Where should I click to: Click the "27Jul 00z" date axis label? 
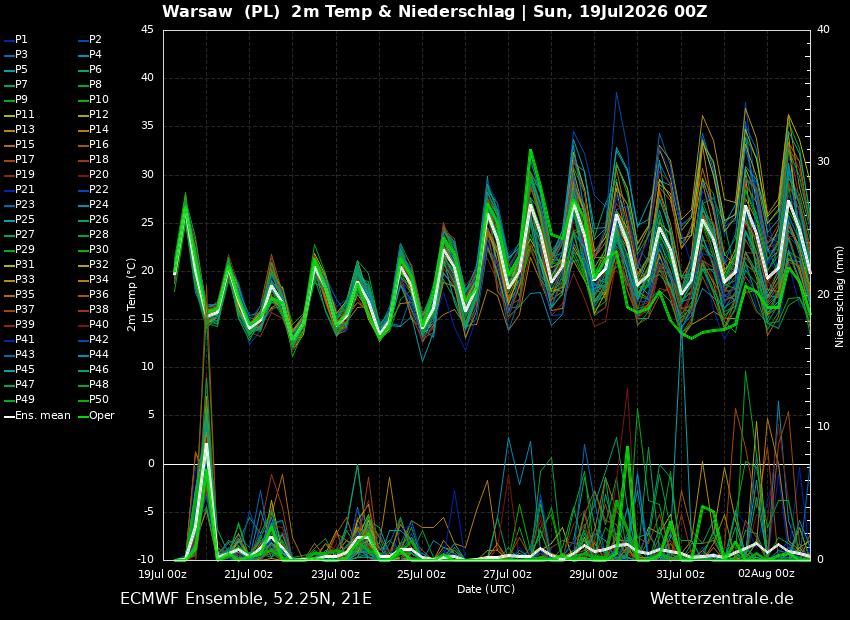click(x=507, y=574)
